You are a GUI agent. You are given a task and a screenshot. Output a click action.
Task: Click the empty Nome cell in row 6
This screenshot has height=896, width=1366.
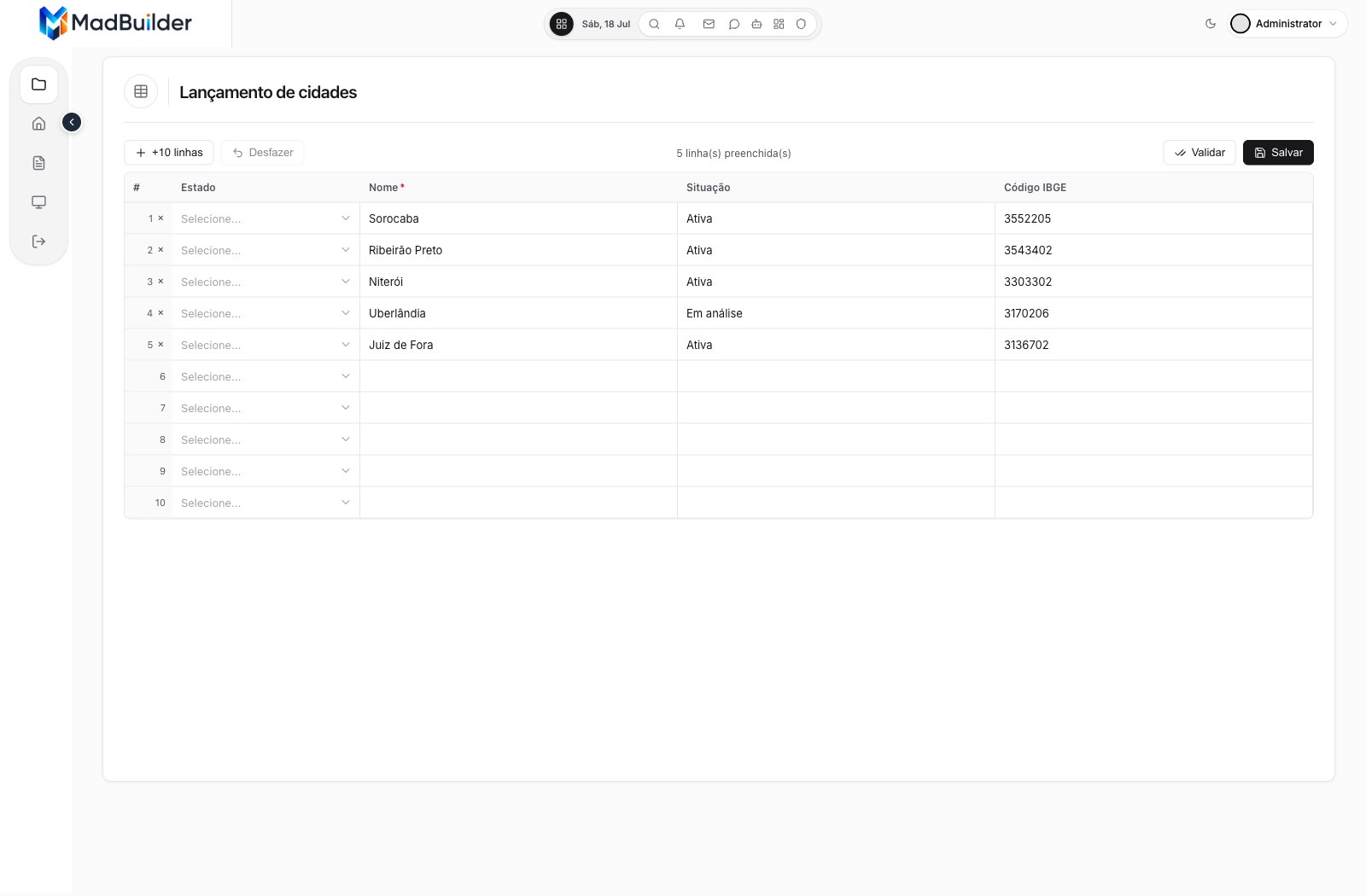click(518, 376)
